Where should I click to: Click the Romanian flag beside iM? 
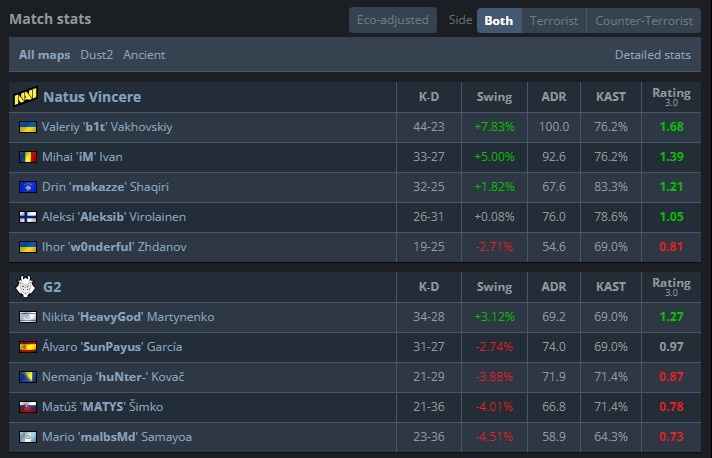point(28,157)
